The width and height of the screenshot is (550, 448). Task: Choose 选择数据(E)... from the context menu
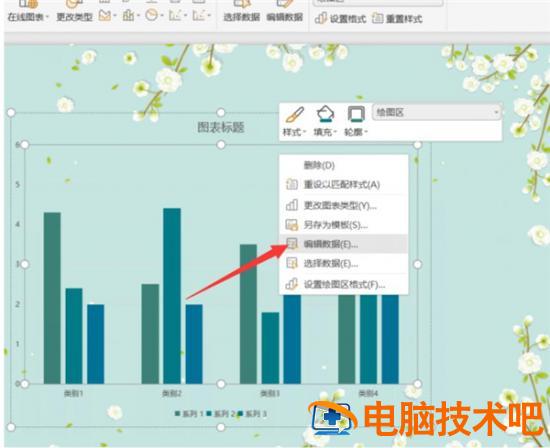[x=343, y=263]
